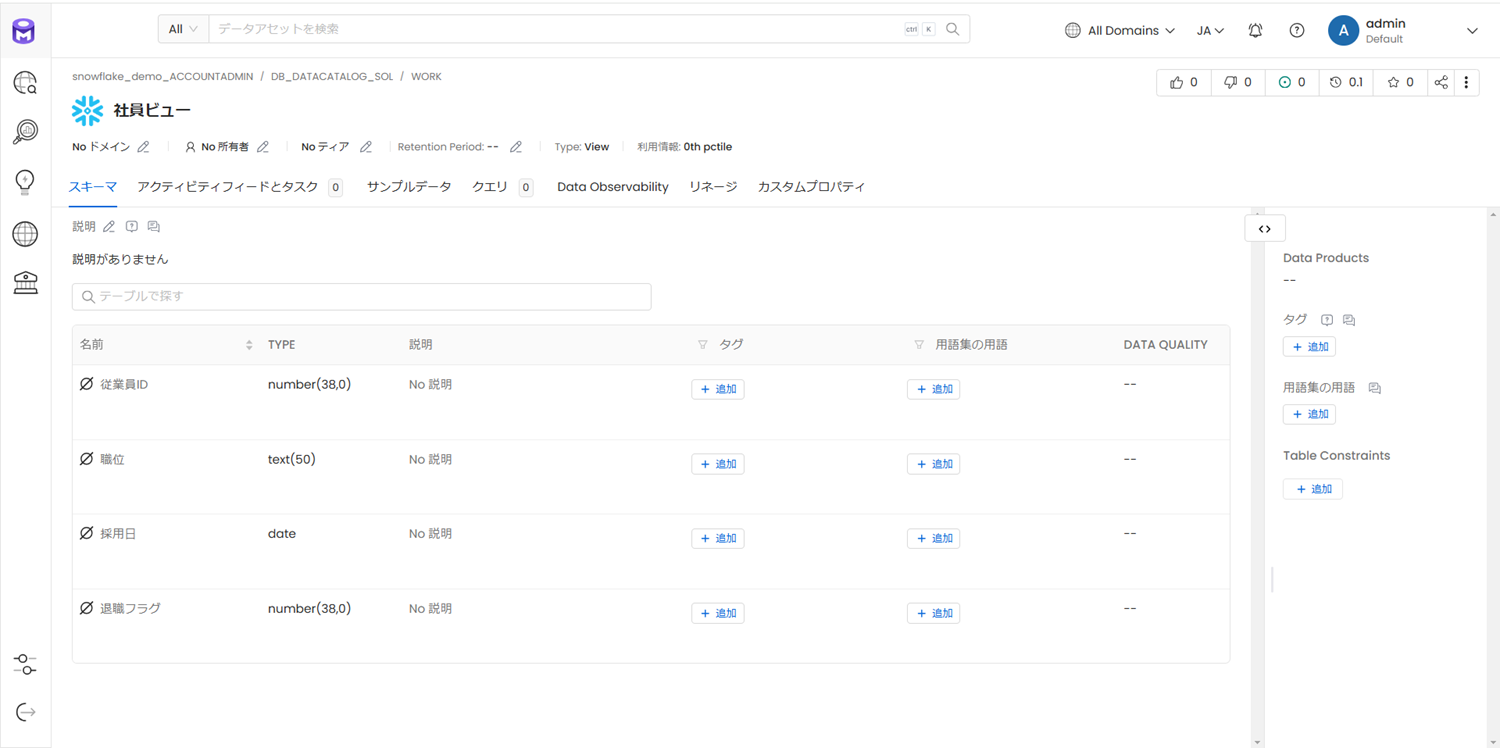1500x748 pixels.
Task: Open Insights lightbulb icon in sidebar
Action: pyautogui.click(x=25, y=181)
